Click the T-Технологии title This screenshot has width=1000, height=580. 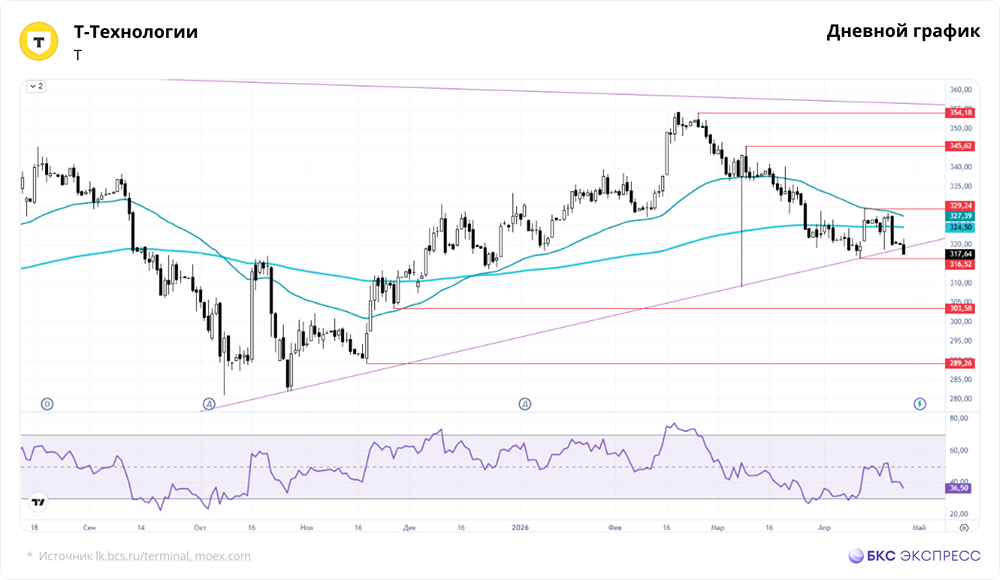coord(136,32)
